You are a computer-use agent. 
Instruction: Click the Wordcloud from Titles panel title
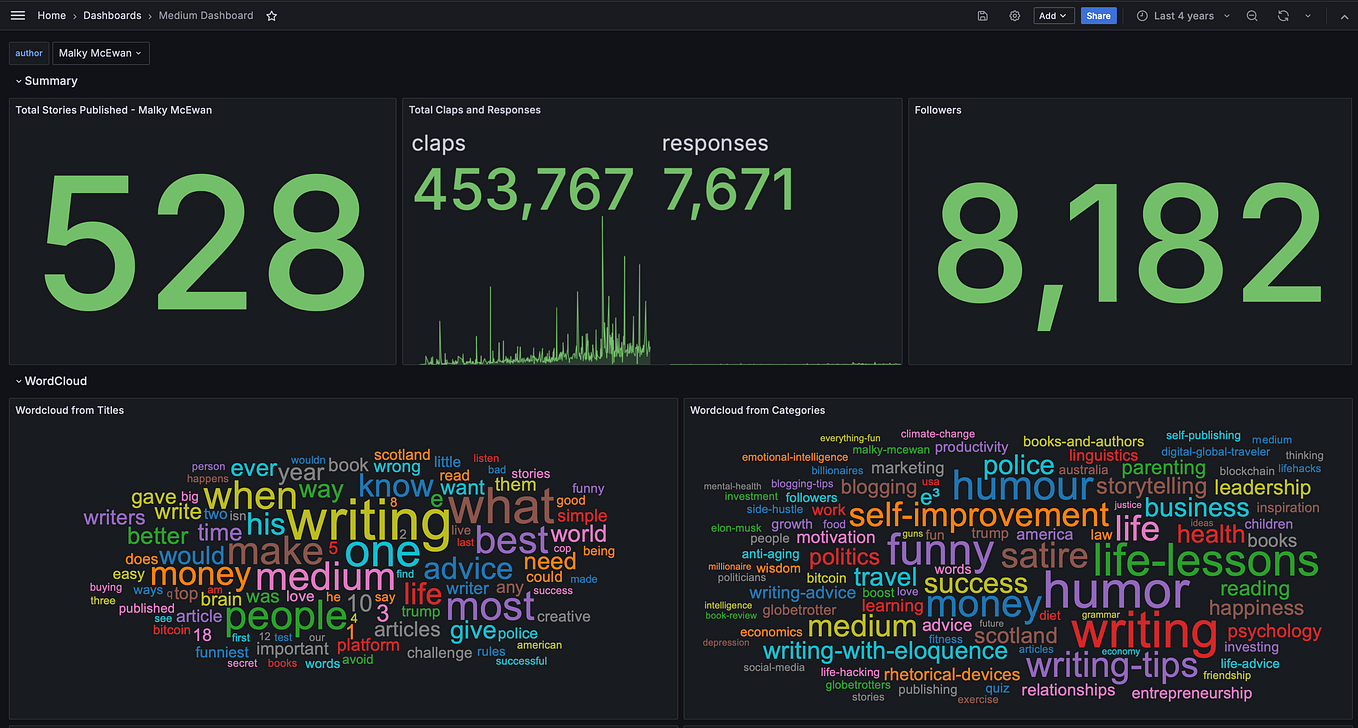[70, 410]
